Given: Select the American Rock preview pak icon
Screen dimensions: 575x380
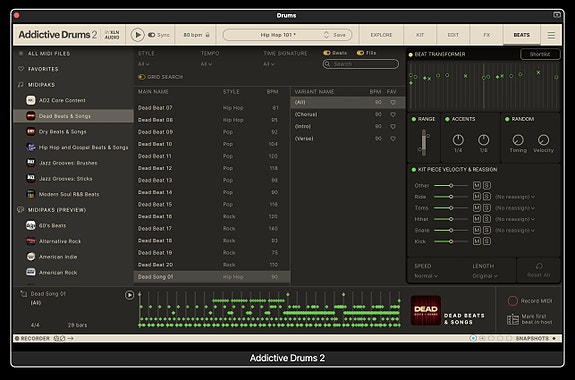Looking at the screenshot, I should point(31,273).
